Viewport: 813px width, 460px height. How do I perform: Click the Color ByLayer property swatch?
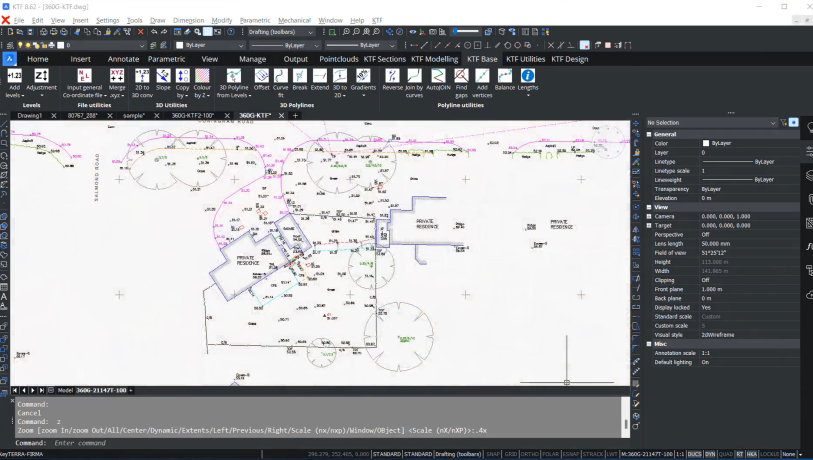(x=706, y=143)
